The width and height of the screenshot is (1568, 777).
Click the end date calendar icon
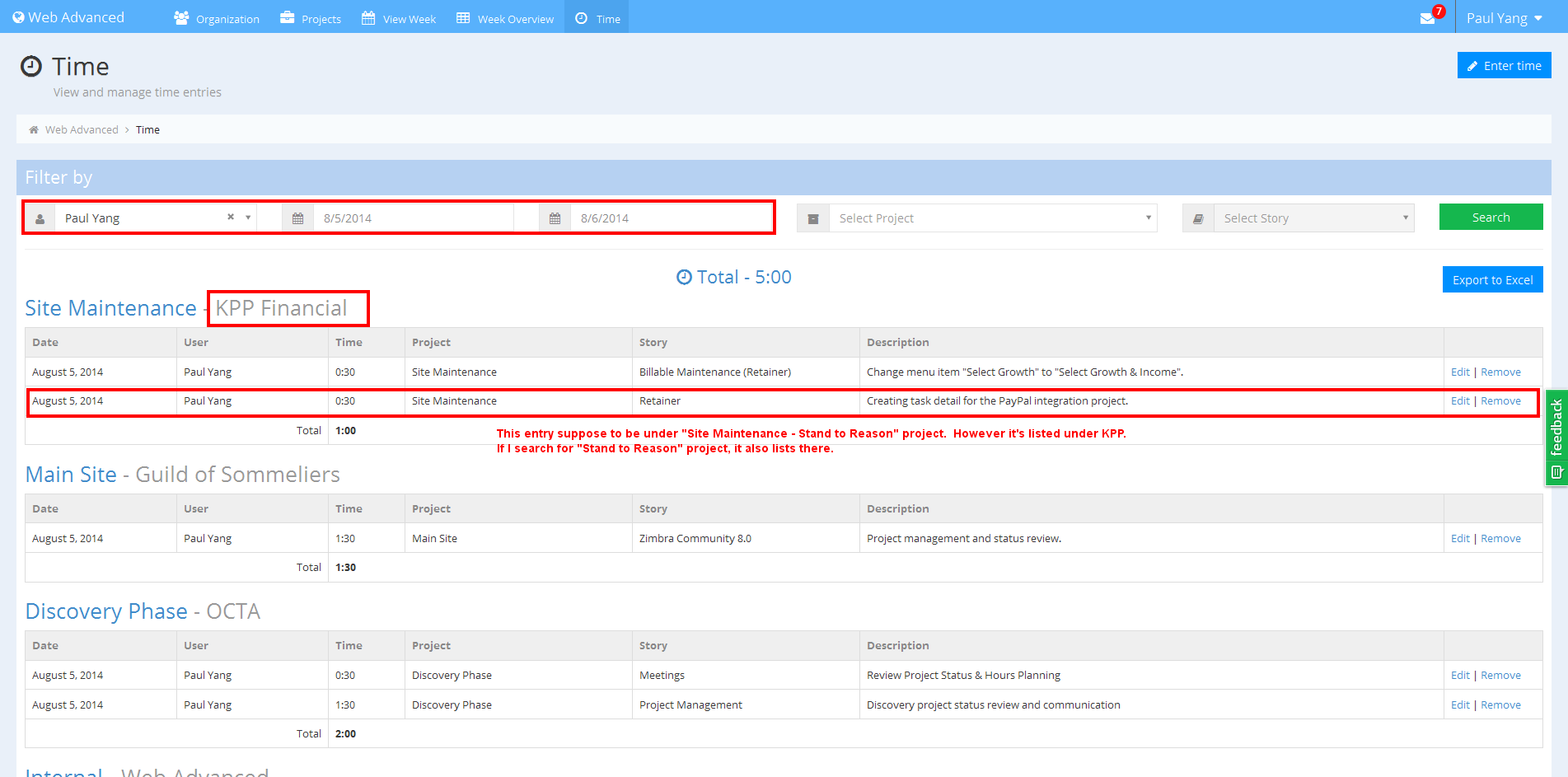click(x=555, y=218)
